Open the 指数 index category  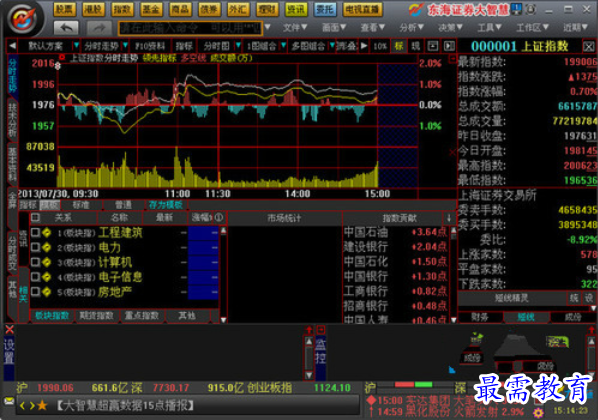[122, 9]
